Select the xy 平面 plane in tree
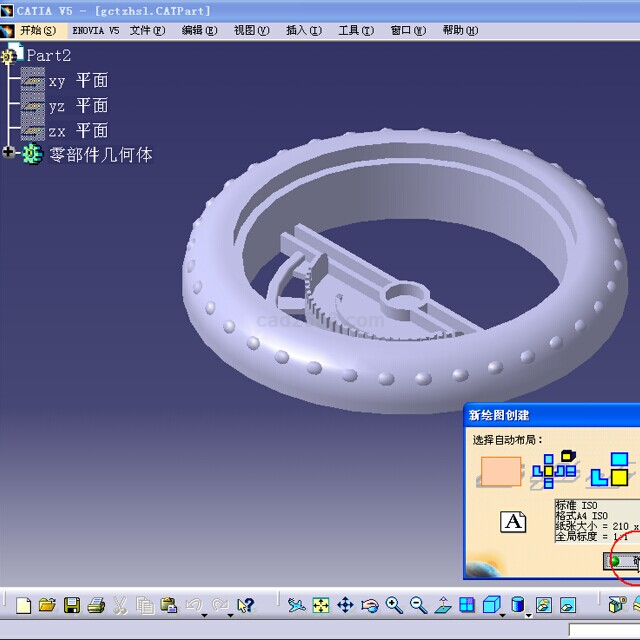640x640 pixels. [77, 81]
